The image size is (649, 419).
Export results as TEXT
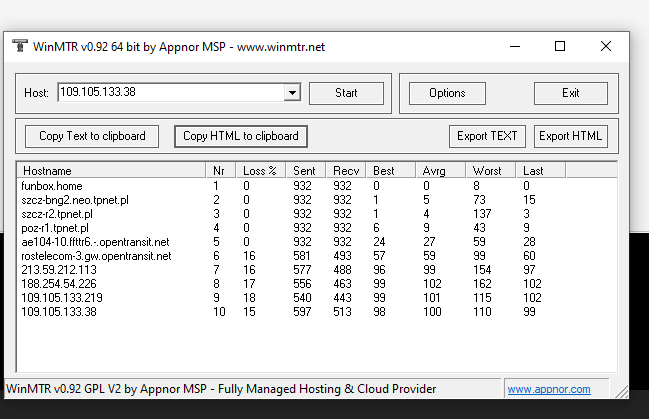pos(487,136)
